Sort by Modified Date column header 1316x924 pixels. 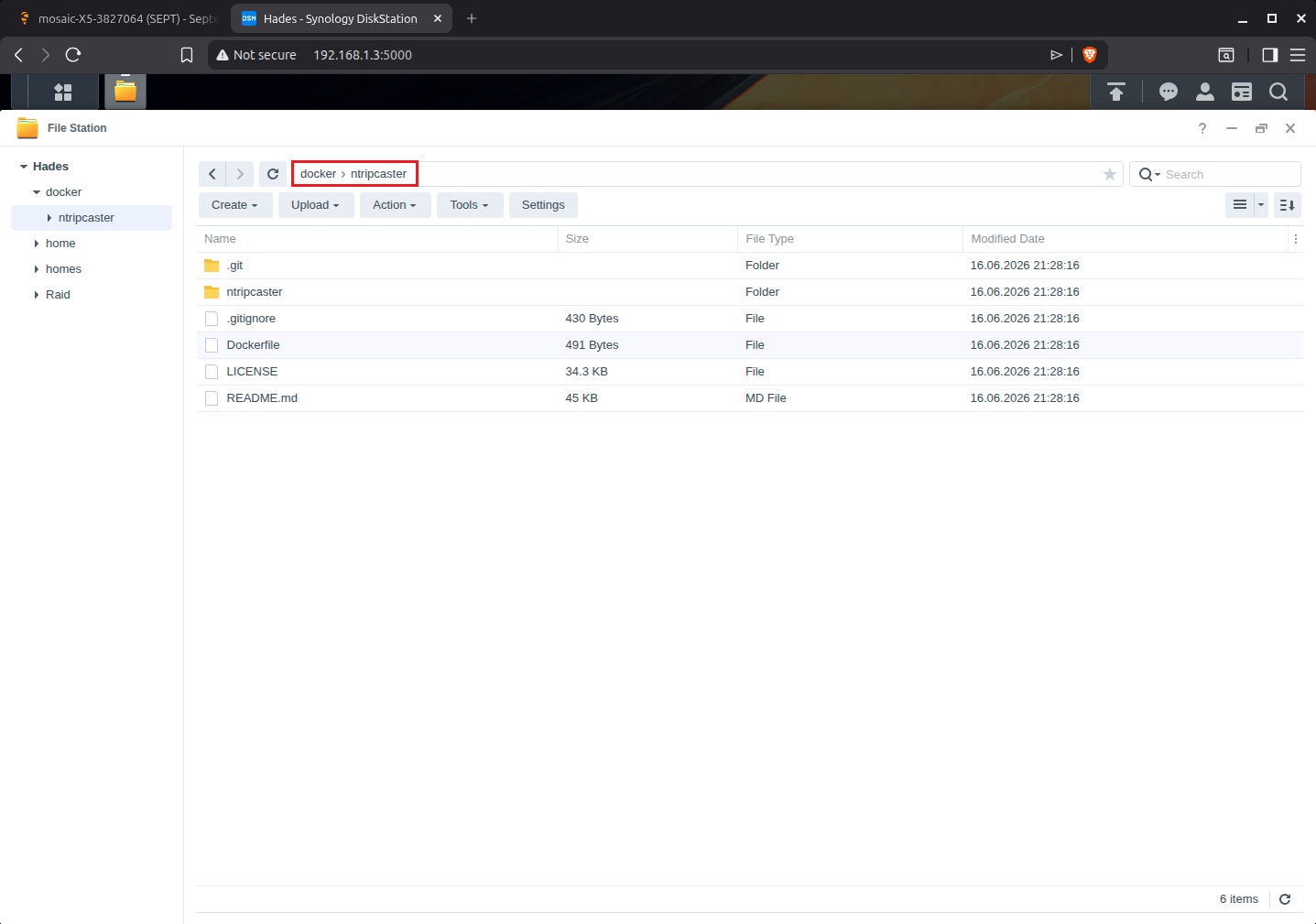(1126, 239)
